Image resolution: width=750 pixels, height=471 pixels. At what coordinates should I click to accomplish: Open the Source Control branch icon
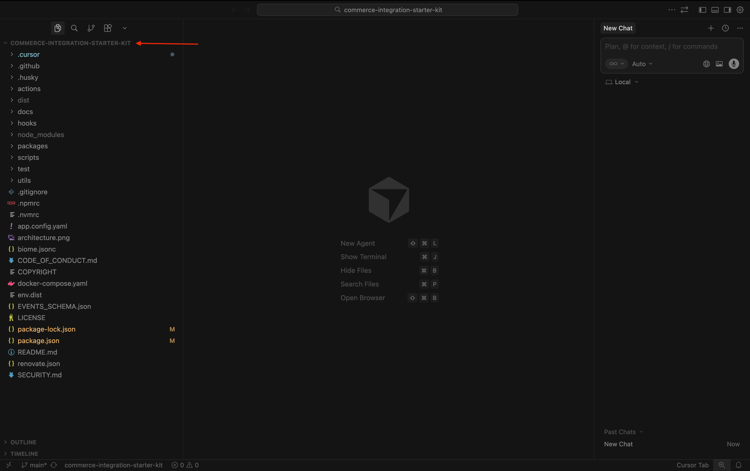[91, 28]
